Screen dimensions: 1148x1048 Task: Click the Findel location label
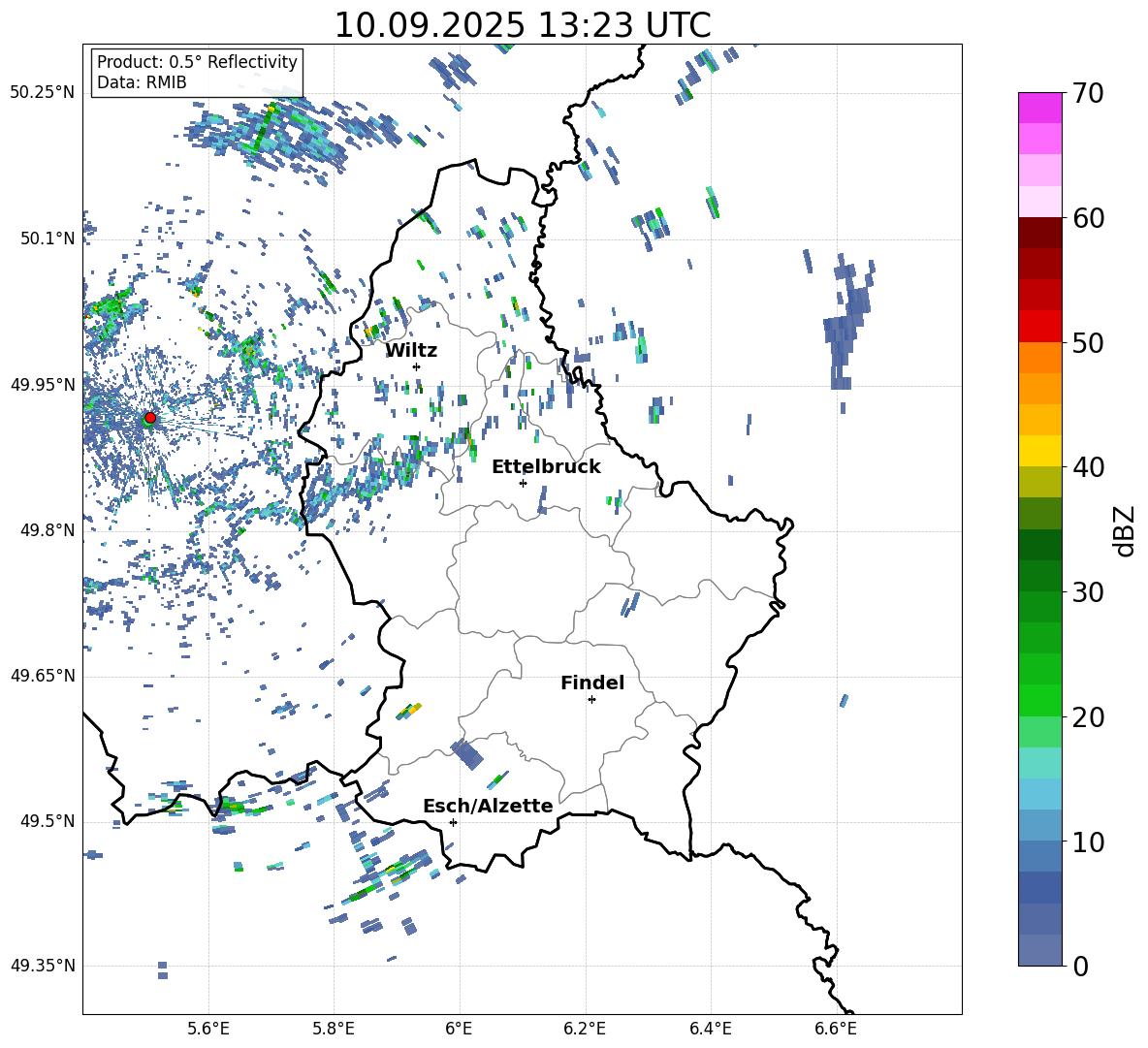(592, 683)
